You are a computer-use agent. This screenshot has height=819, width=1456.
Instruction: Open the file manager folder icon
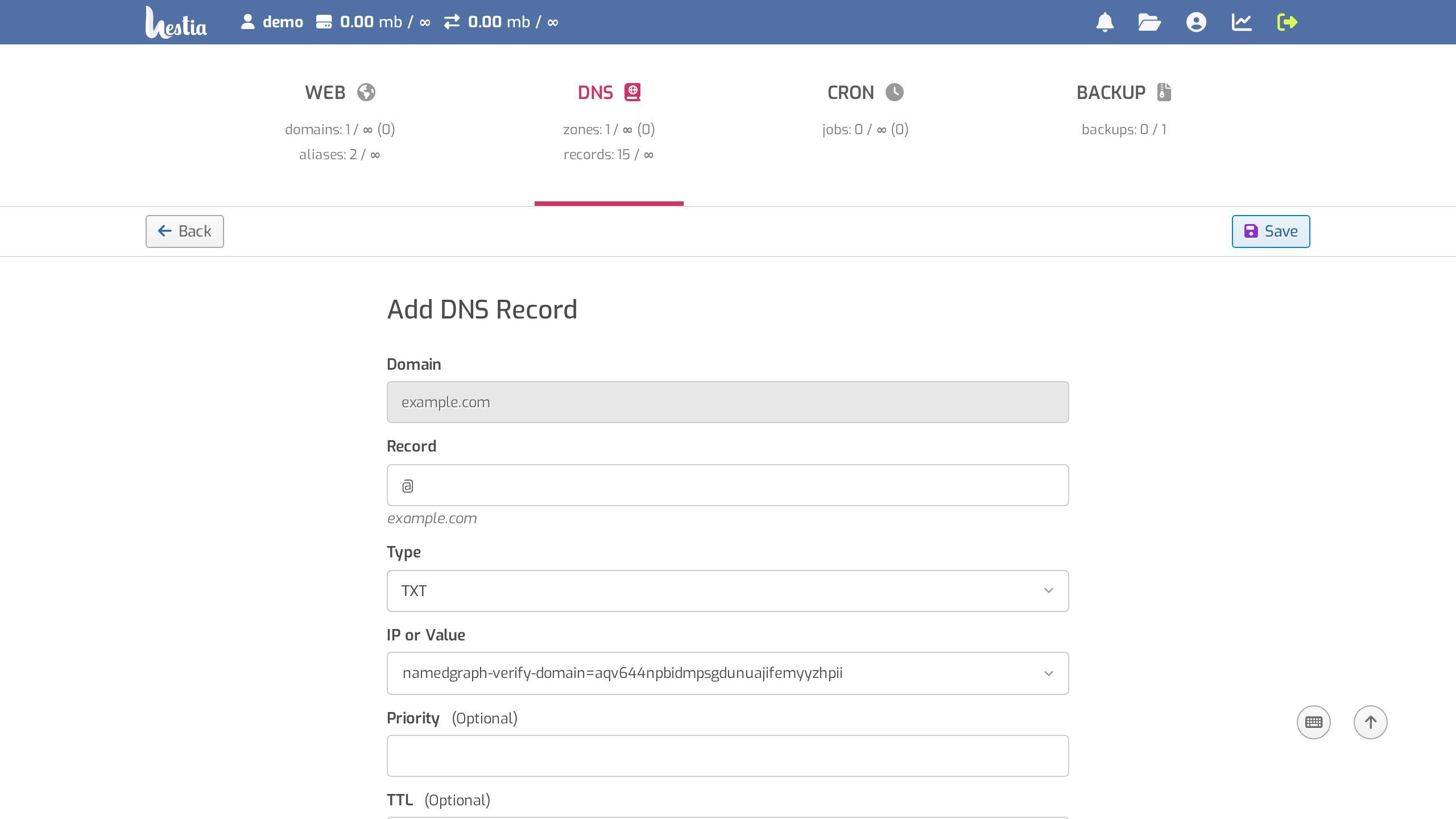click(1149, 22)
